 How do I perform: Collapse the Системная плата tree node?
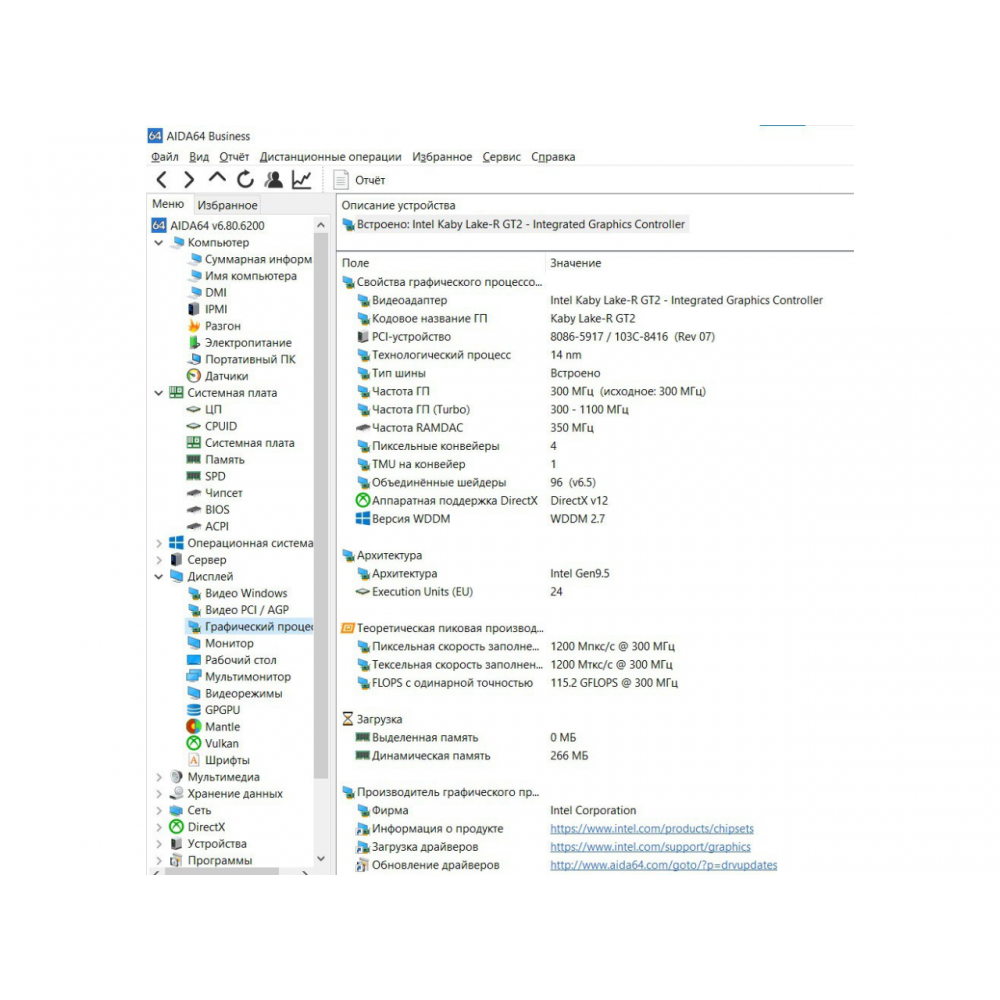point(159,393)
